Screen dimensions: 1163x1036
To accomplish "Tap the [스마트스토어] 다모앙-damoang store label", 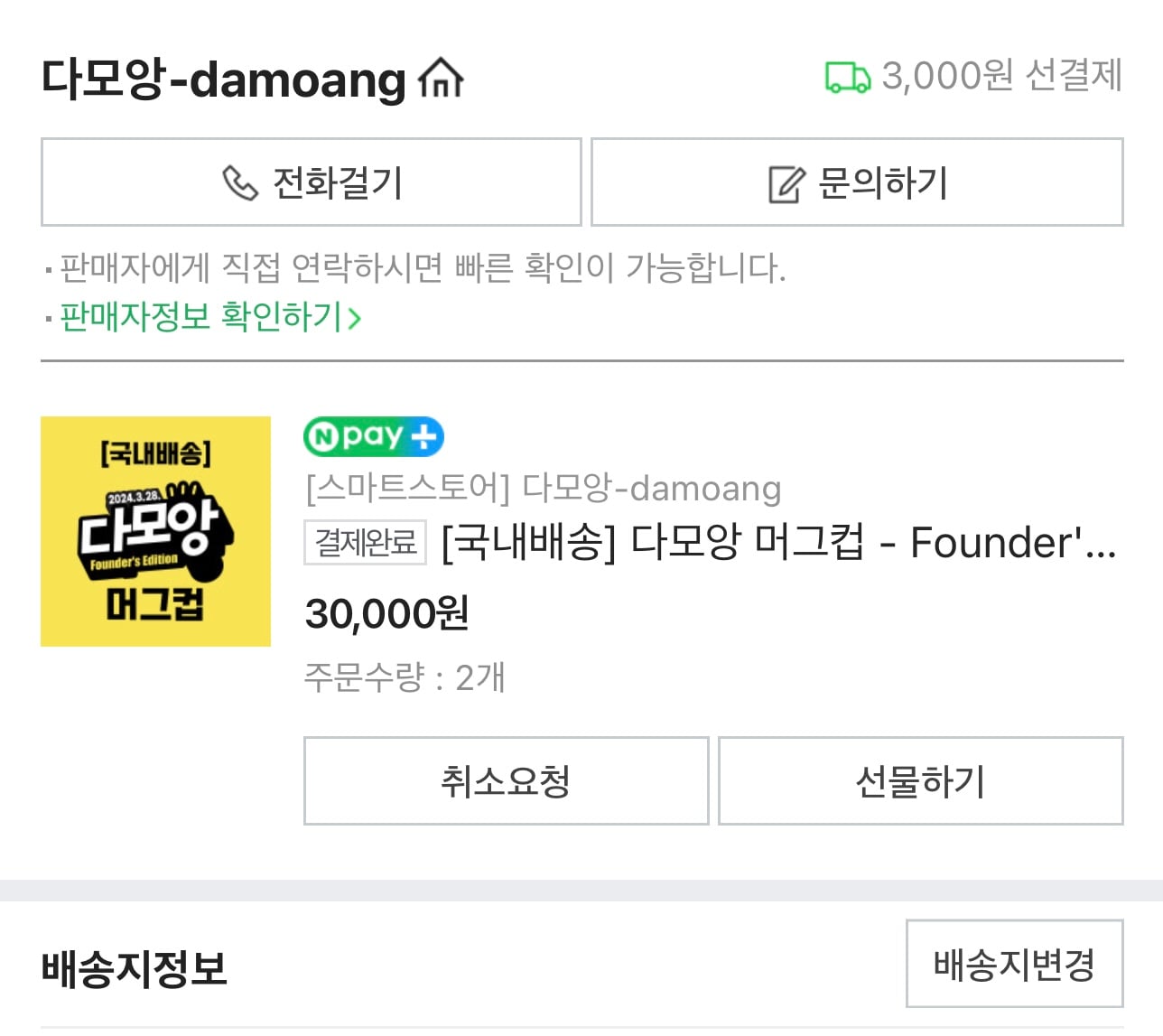I will (543, 489).
